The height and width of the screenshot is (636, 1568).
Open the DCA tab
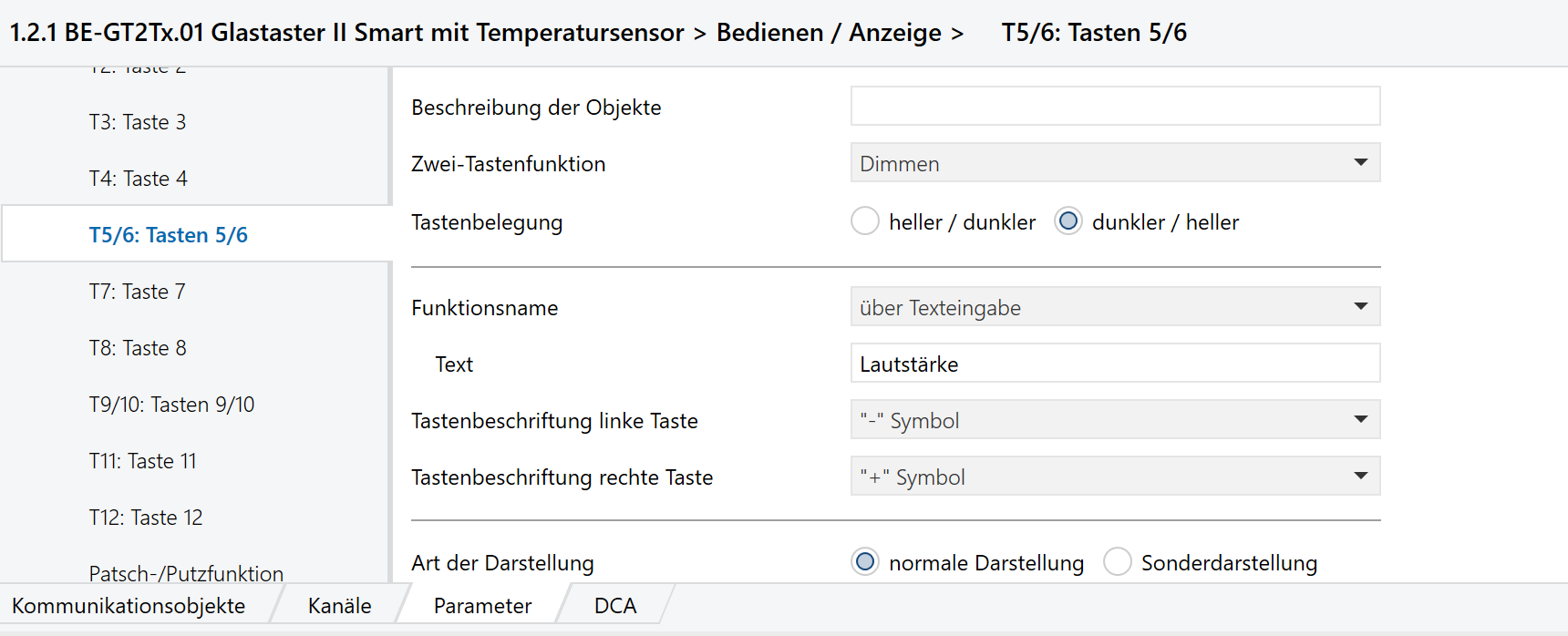click(x=615, y=606)
